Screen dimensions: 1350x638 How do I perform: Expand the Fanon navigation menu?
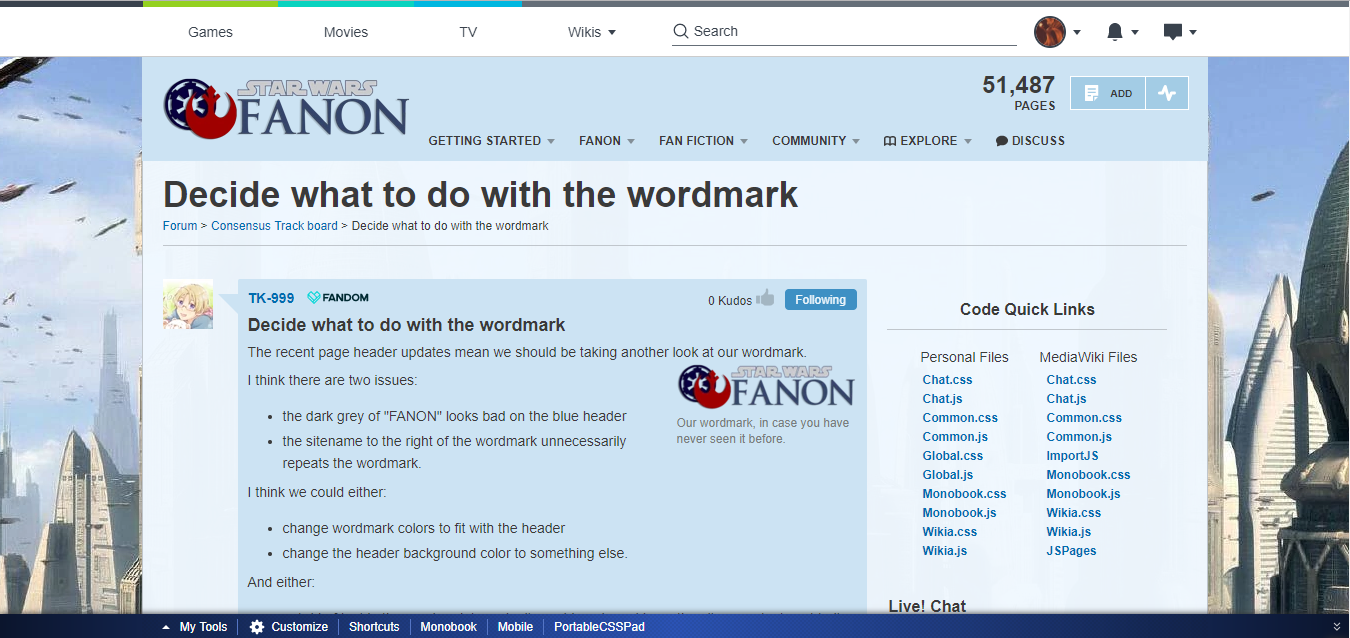point(607,141)
